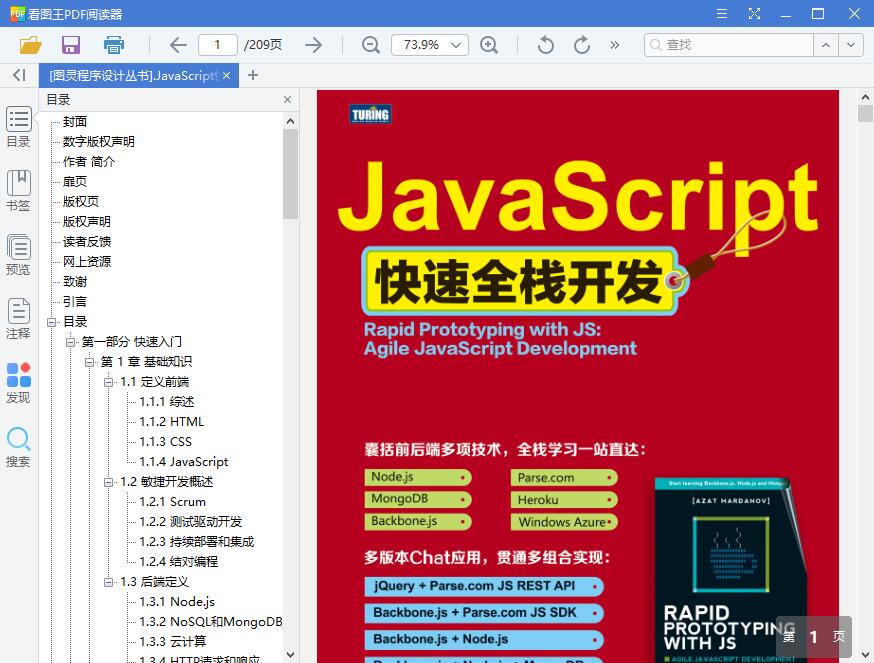
Task: Select 1.3.3 云计算 outline entry
Action: point(173,642)
